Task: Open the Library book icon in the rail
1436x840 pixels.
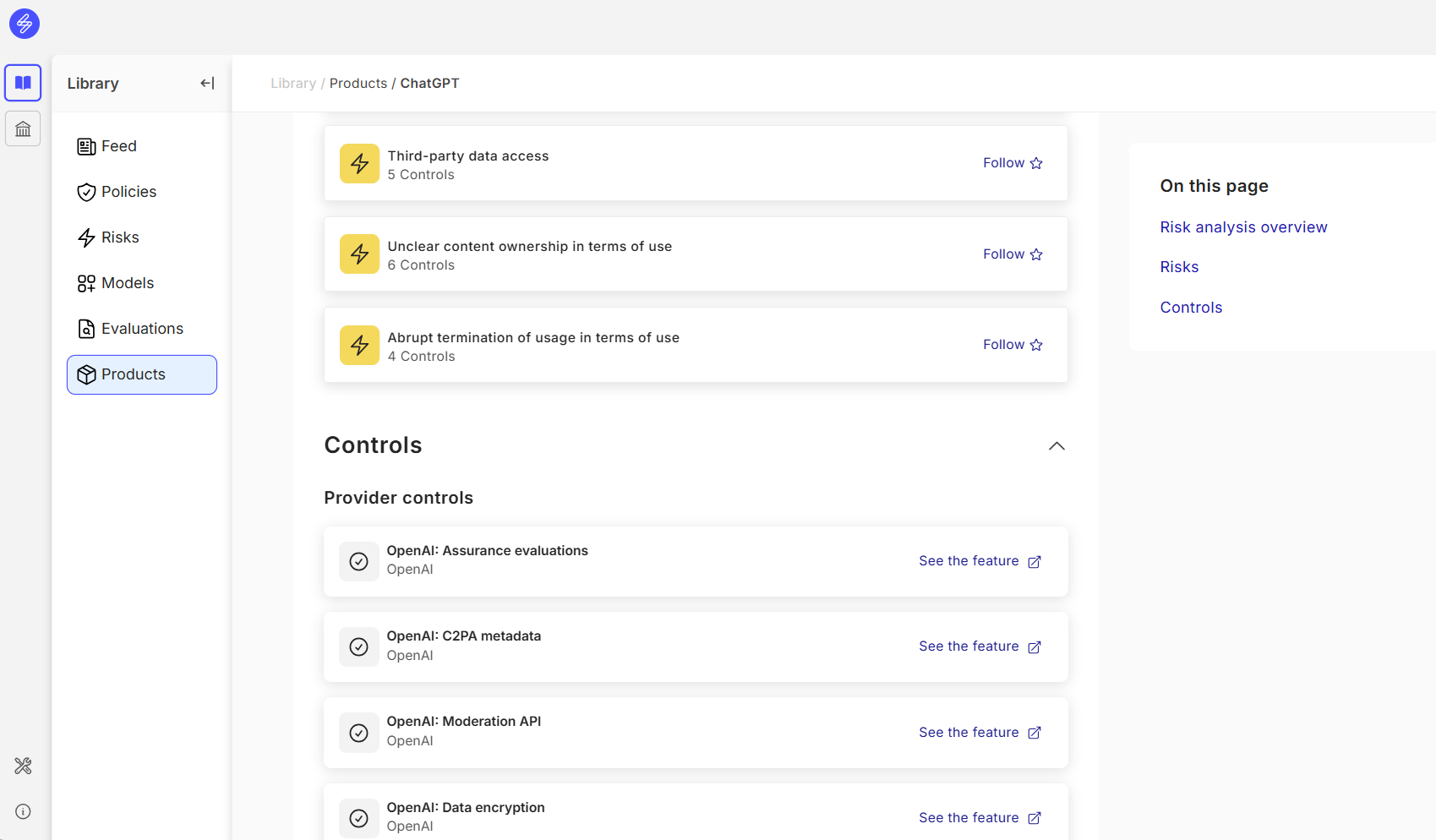Action: [x=23, y=83]
